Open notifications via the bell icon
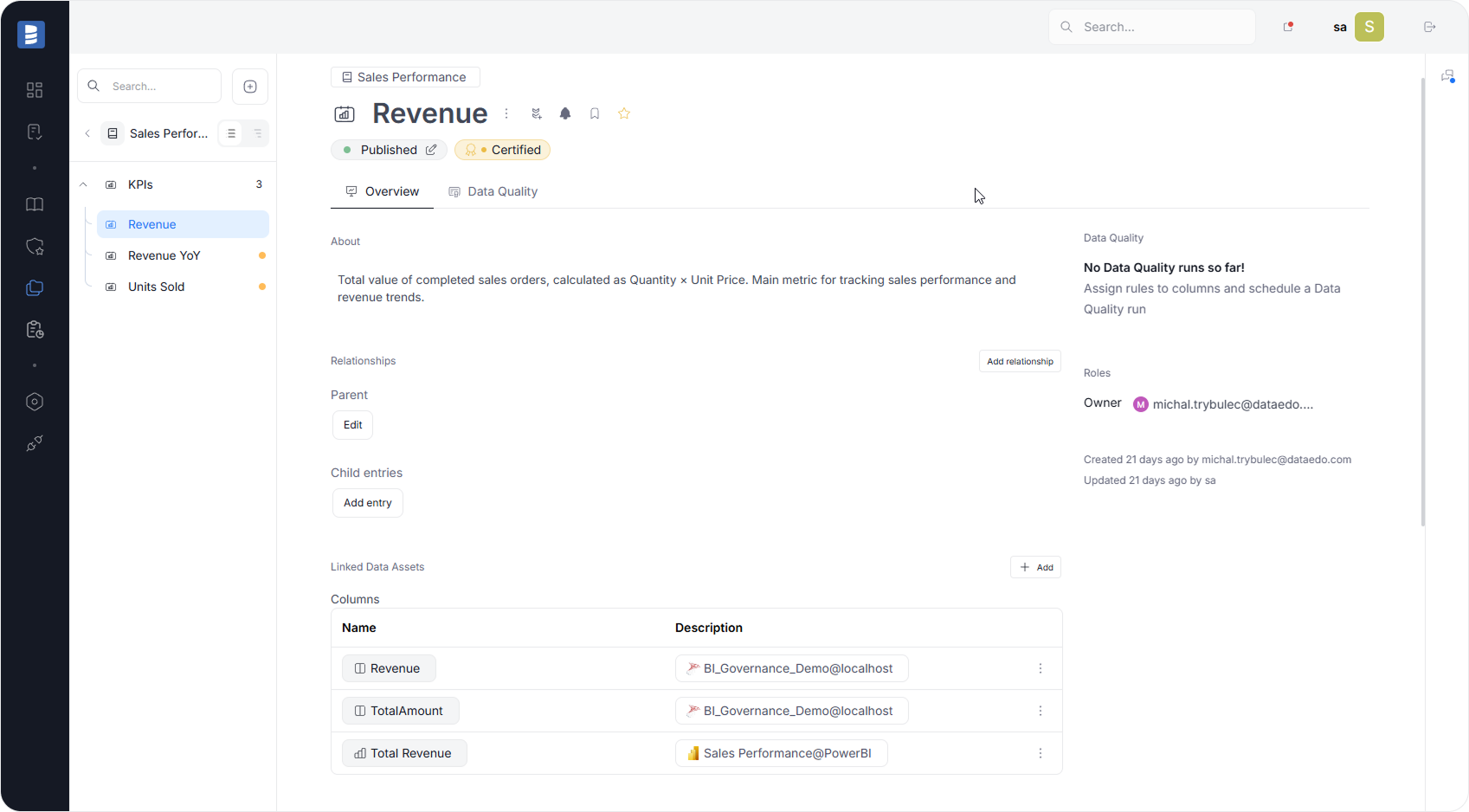 coord(1287,27)
